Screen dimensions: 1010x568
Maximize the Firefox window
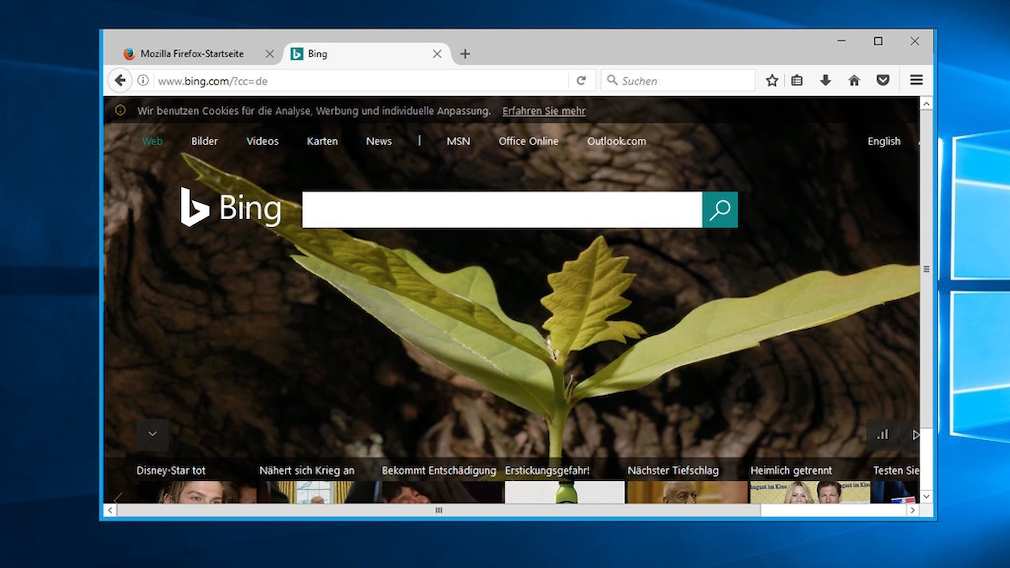(x=878, y=41)
